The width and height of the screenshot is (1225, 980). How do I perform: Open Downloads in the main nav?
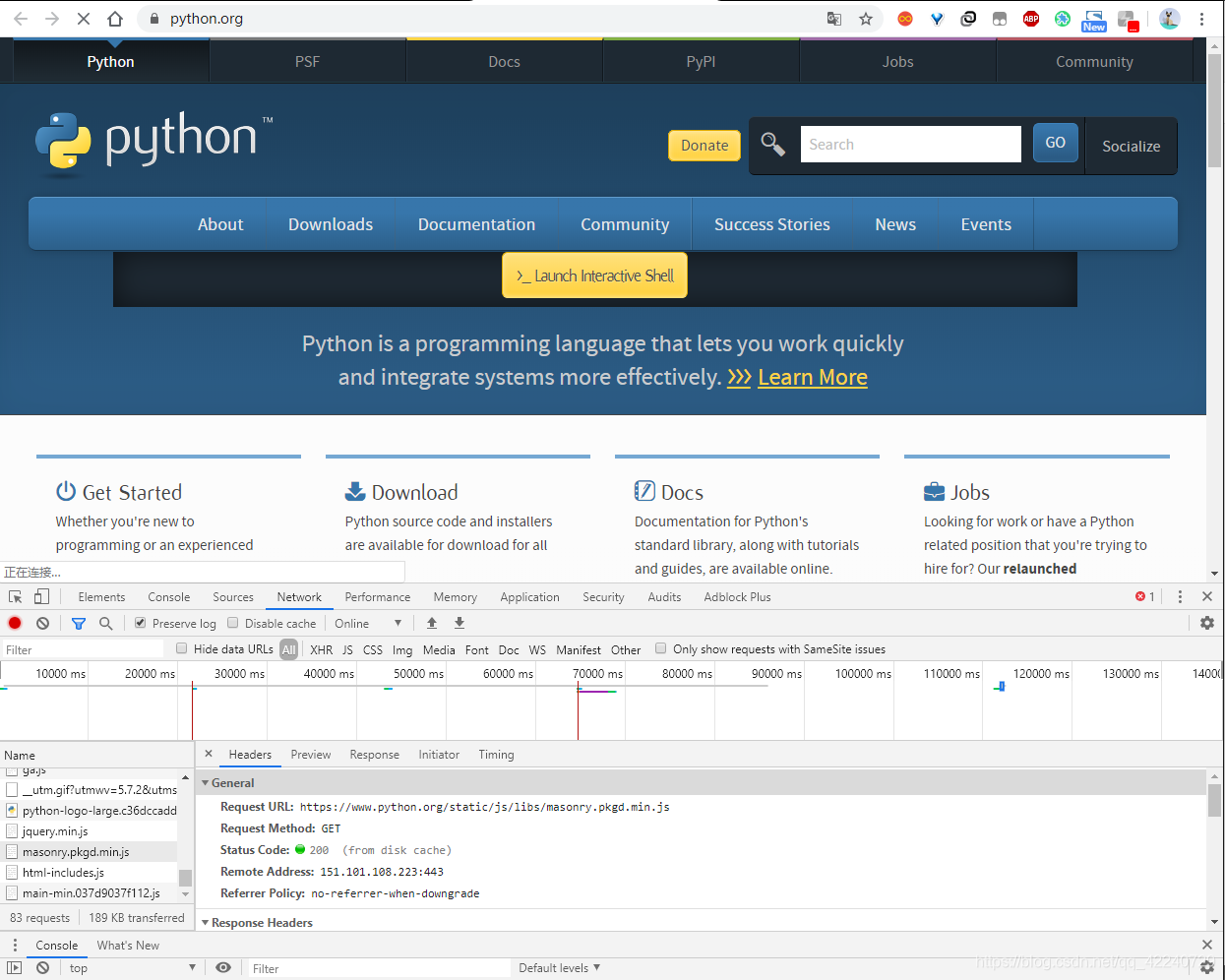click(x=331, y=224)
